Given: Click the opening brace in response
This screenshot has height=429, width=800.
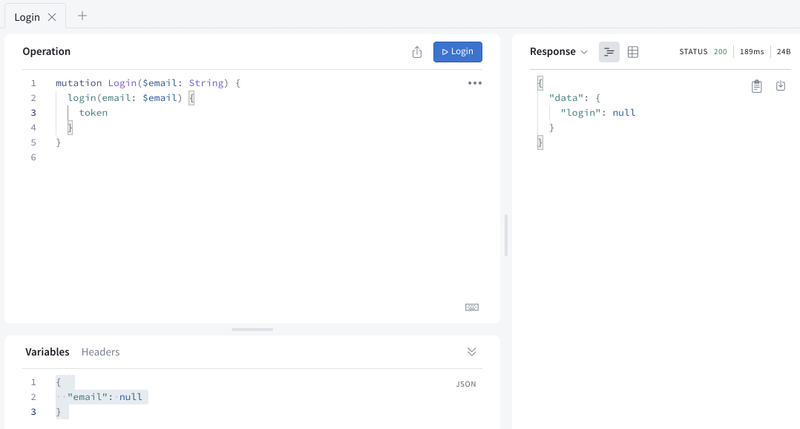Looking at the screenshot, I should (x=540, y=83).
